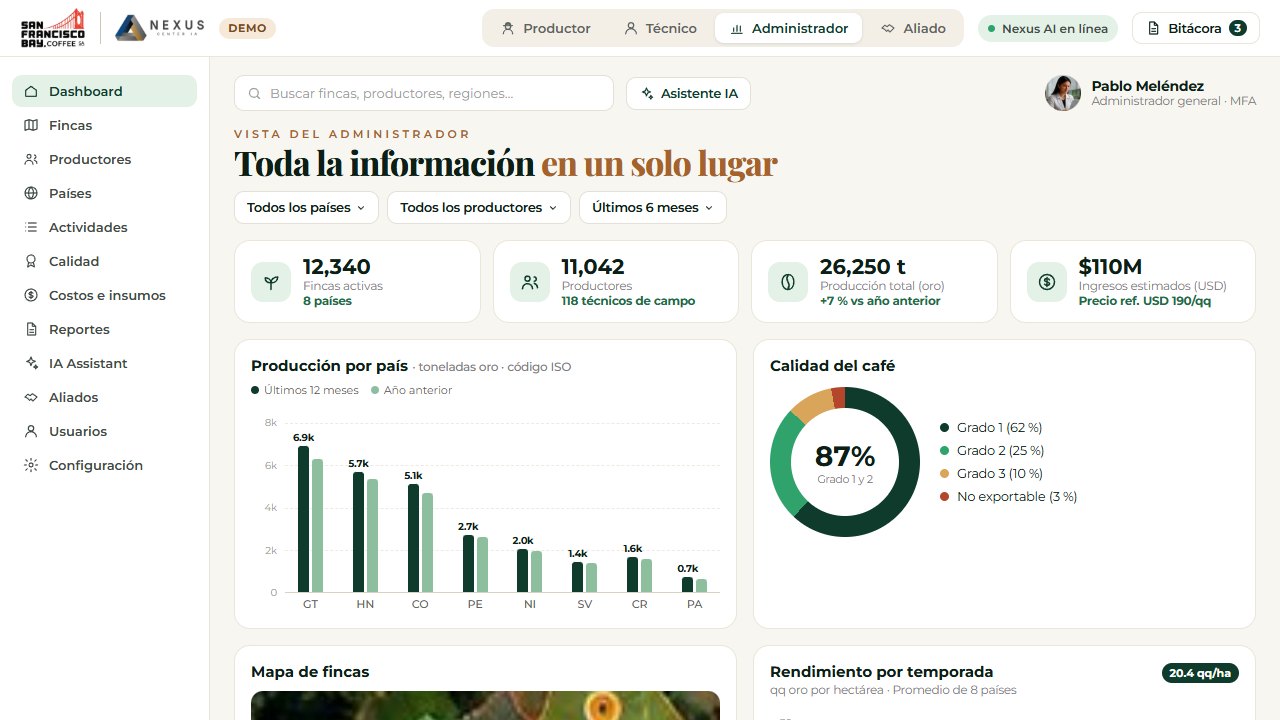Click the Aliados handshake icon in sidebar
The width and height of the screenshot is (1280, 720).
[x=31, y=397]
